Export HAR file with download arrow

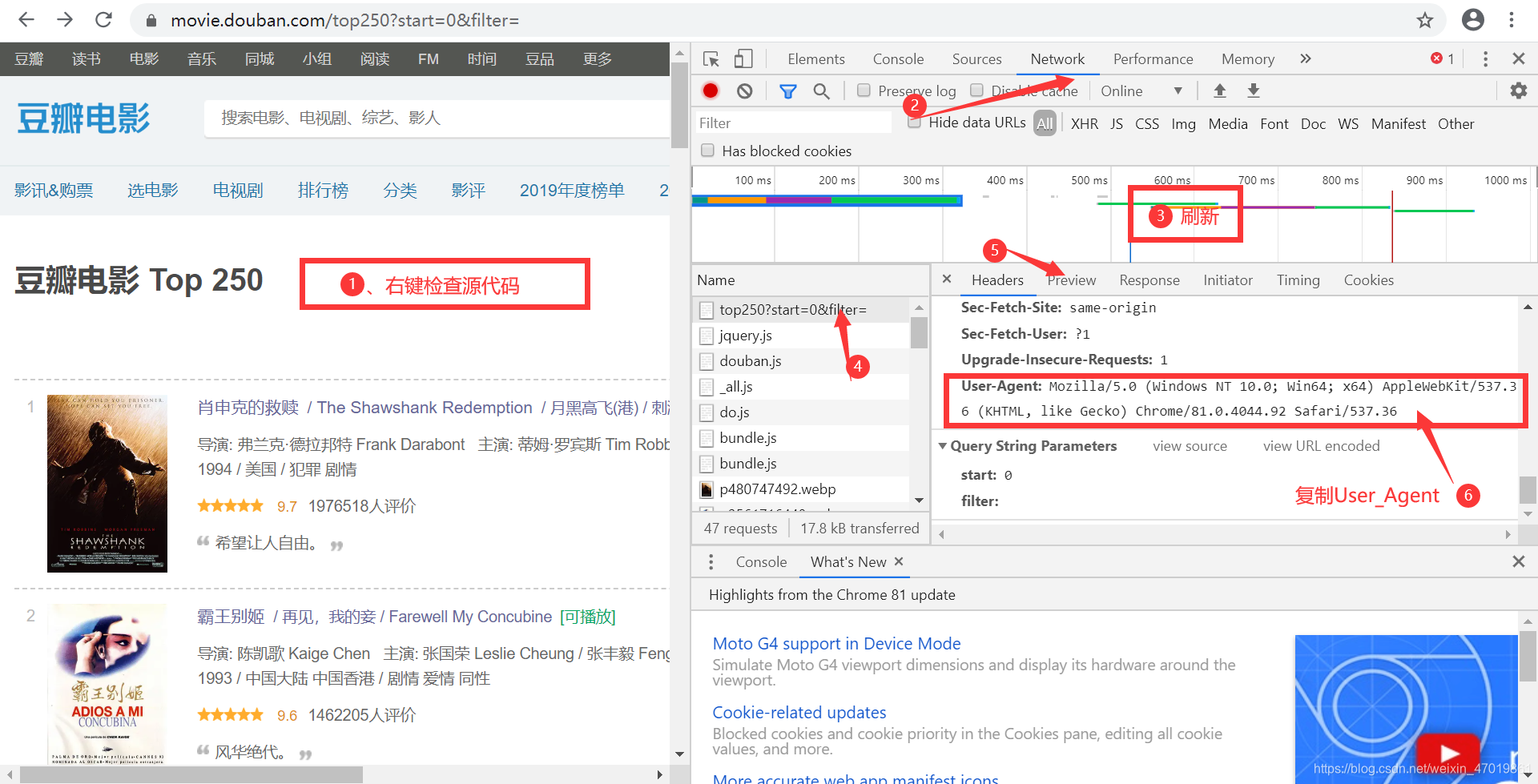tap(1254, 91)
